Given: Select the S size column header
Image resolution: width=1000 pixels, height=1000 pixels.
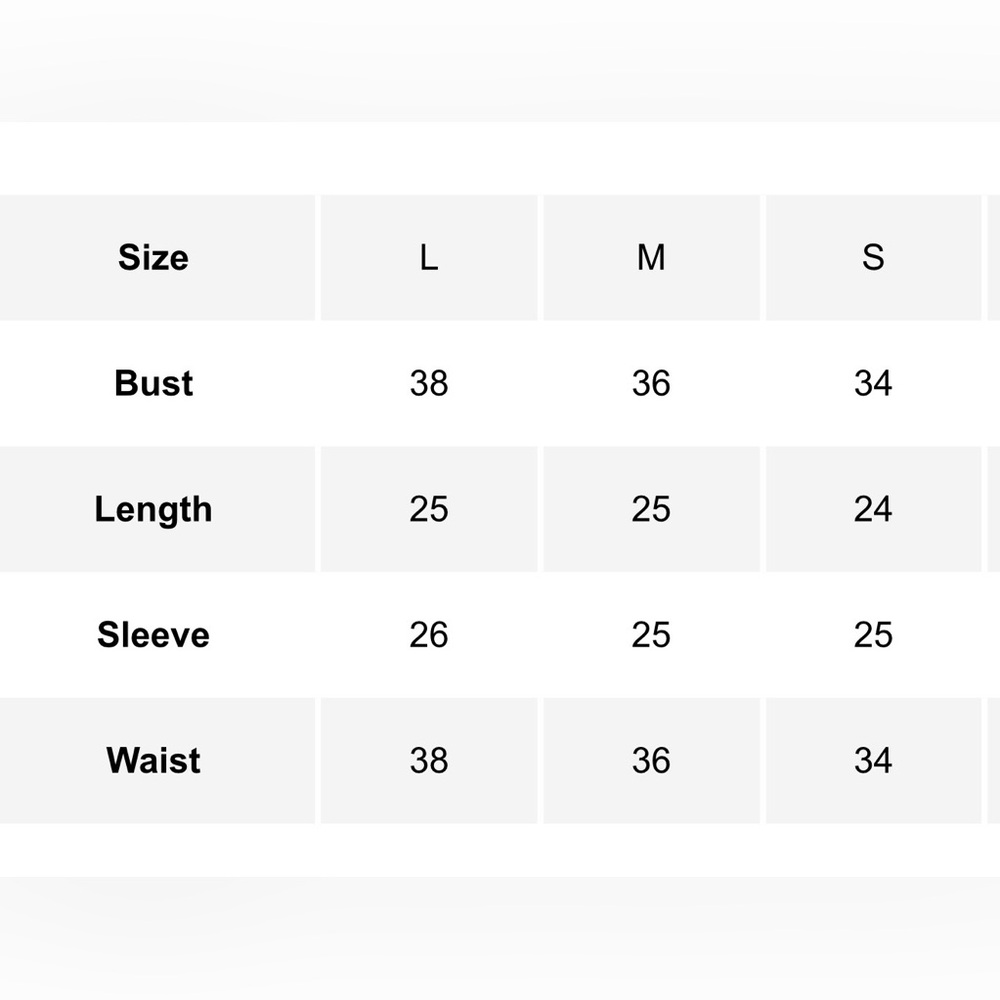Looking at the screenshot, I should (873, 258).
